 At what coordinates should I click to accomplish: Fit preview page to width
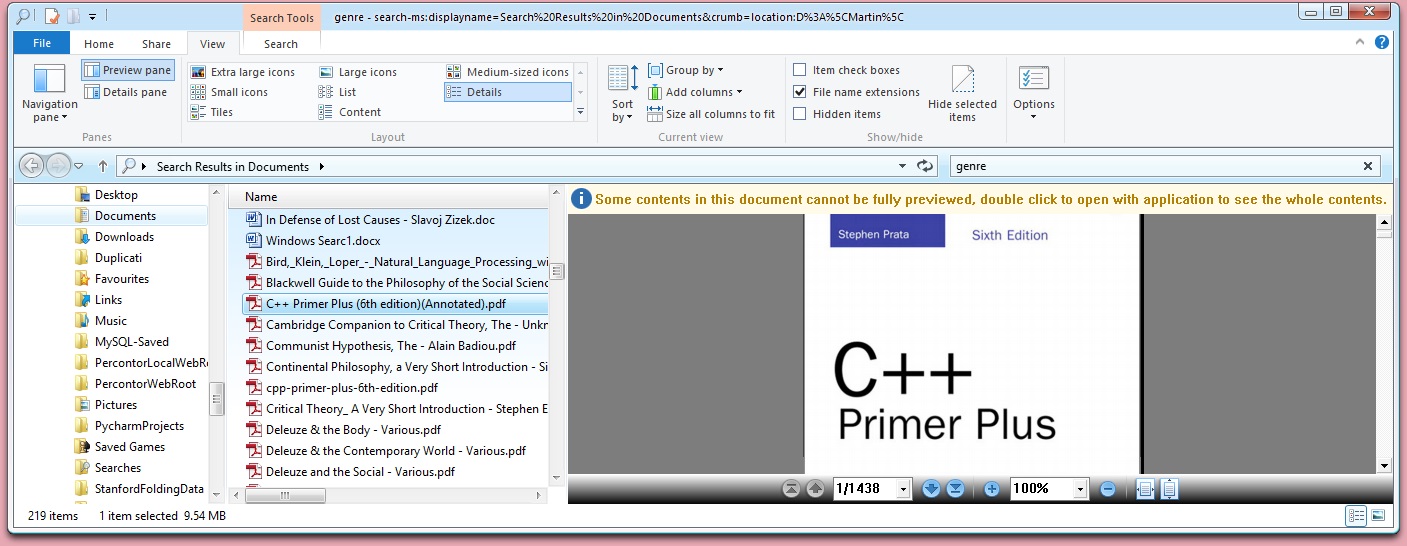[1146, 489]
